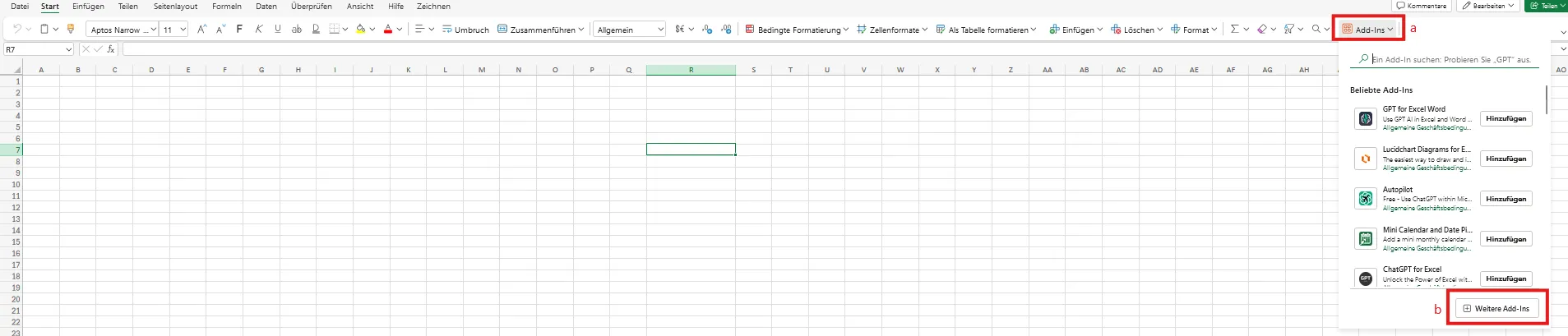Open the font size 11 dropdown

[x=183, y=30]
